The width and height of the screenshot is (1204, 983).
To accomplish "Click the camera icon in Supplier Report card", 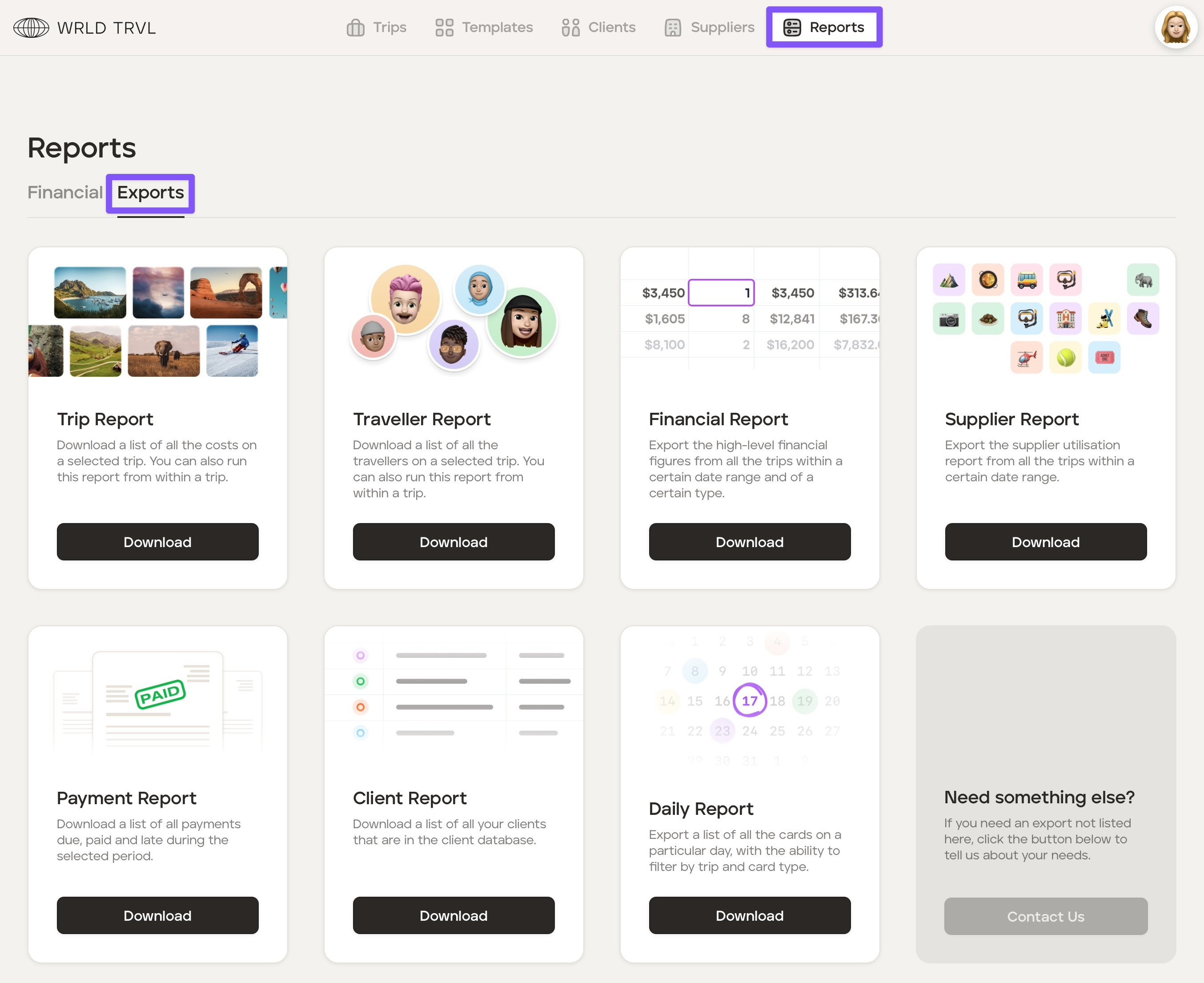I will click(949, 319).
